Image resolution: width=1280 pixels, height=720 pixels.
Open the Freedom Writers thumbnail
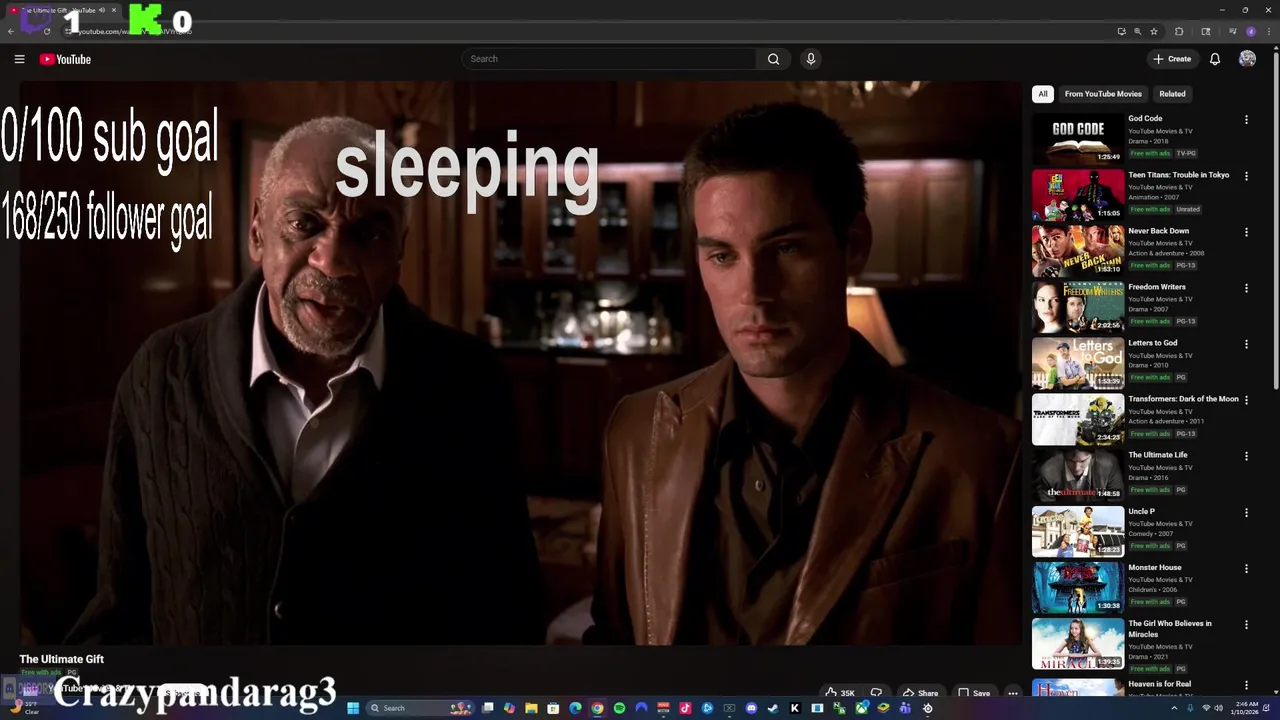(x=1078, y=306)
